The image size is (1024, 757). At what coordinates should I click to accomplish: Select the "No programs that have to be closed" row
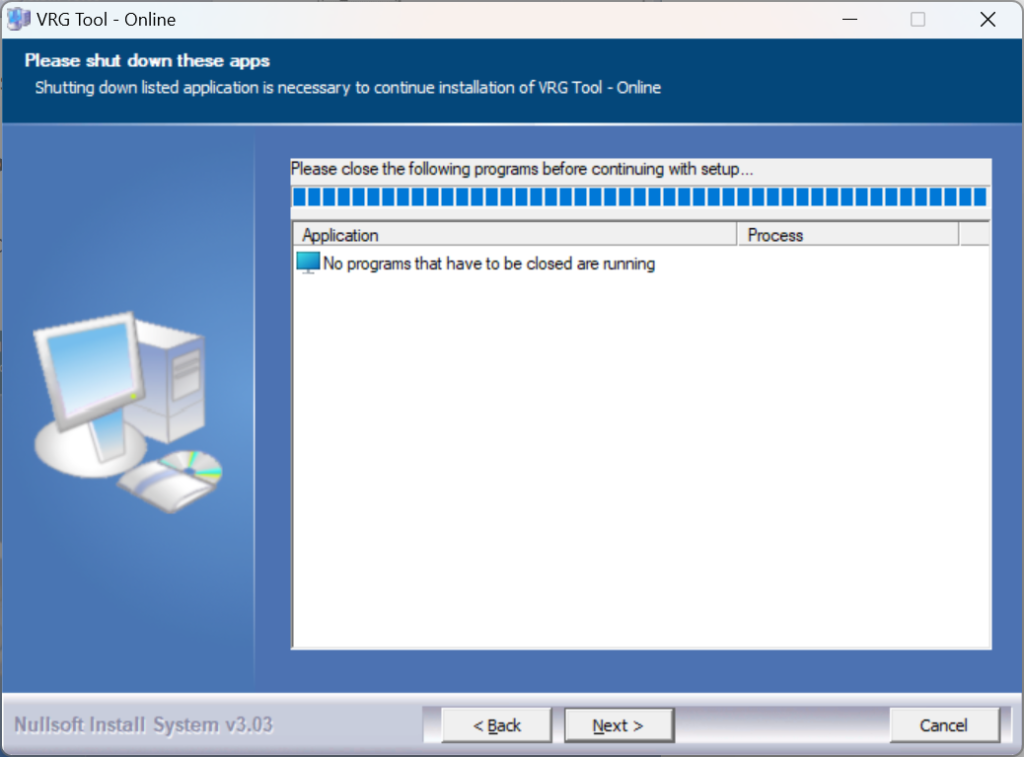coord(489,264)
